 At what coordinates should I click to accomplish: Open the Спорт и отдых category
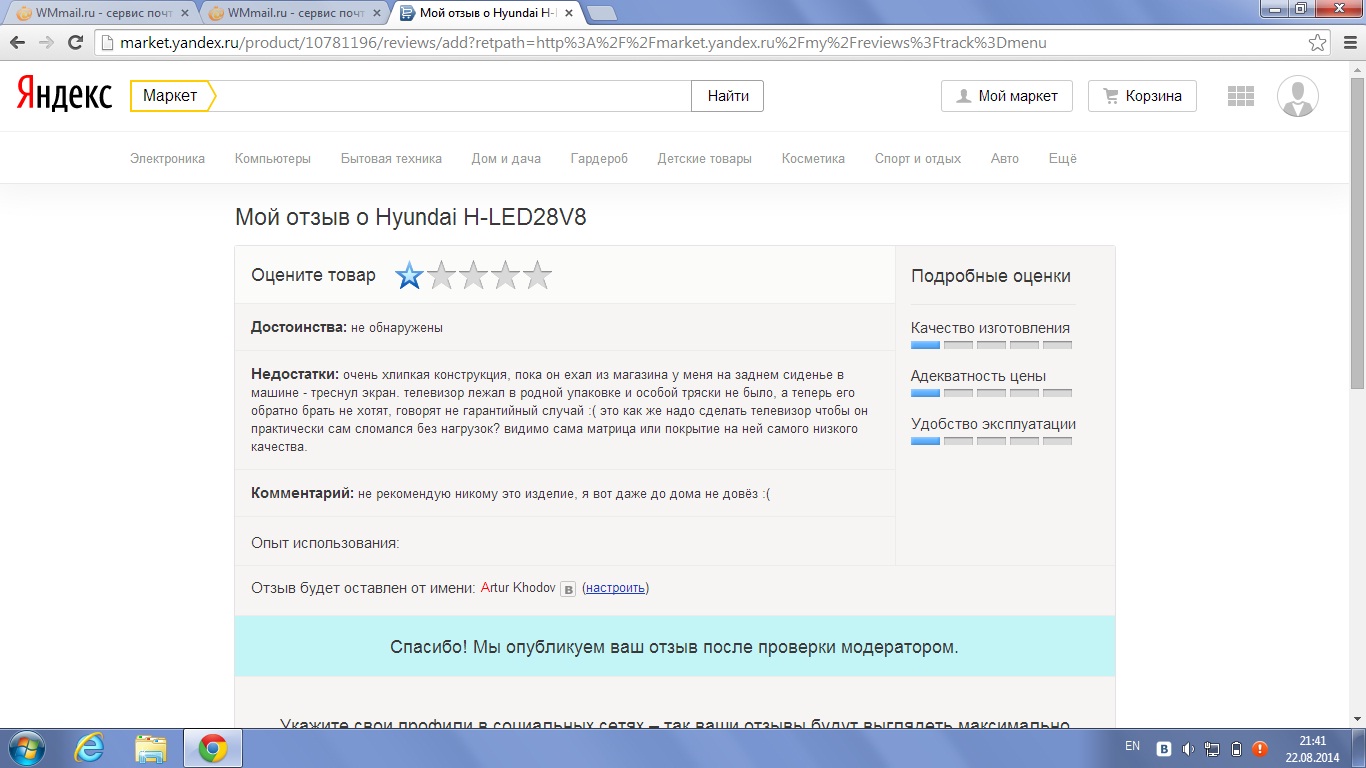918,158
